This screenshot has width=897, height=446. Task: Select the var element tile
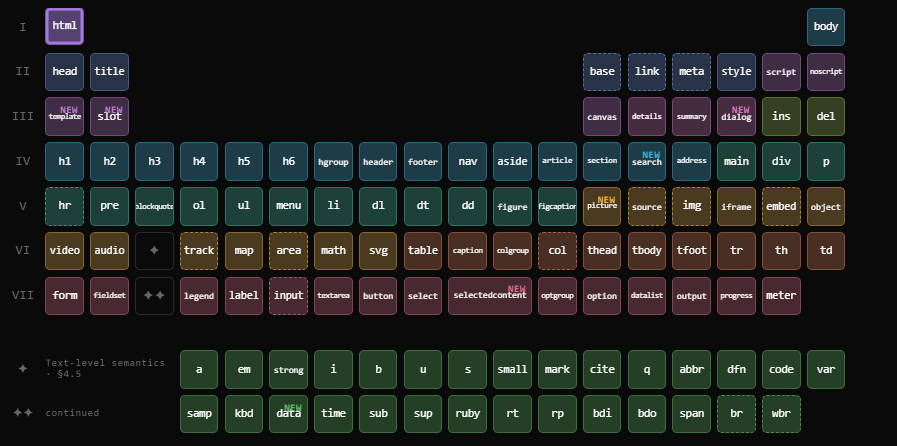pyautogui.click(x=825, y=369)
